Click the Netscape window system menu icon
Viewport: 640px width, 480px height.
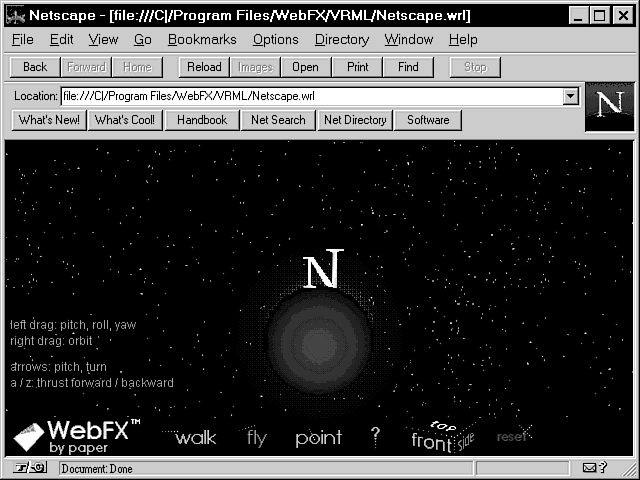click(x=16, y=16)
